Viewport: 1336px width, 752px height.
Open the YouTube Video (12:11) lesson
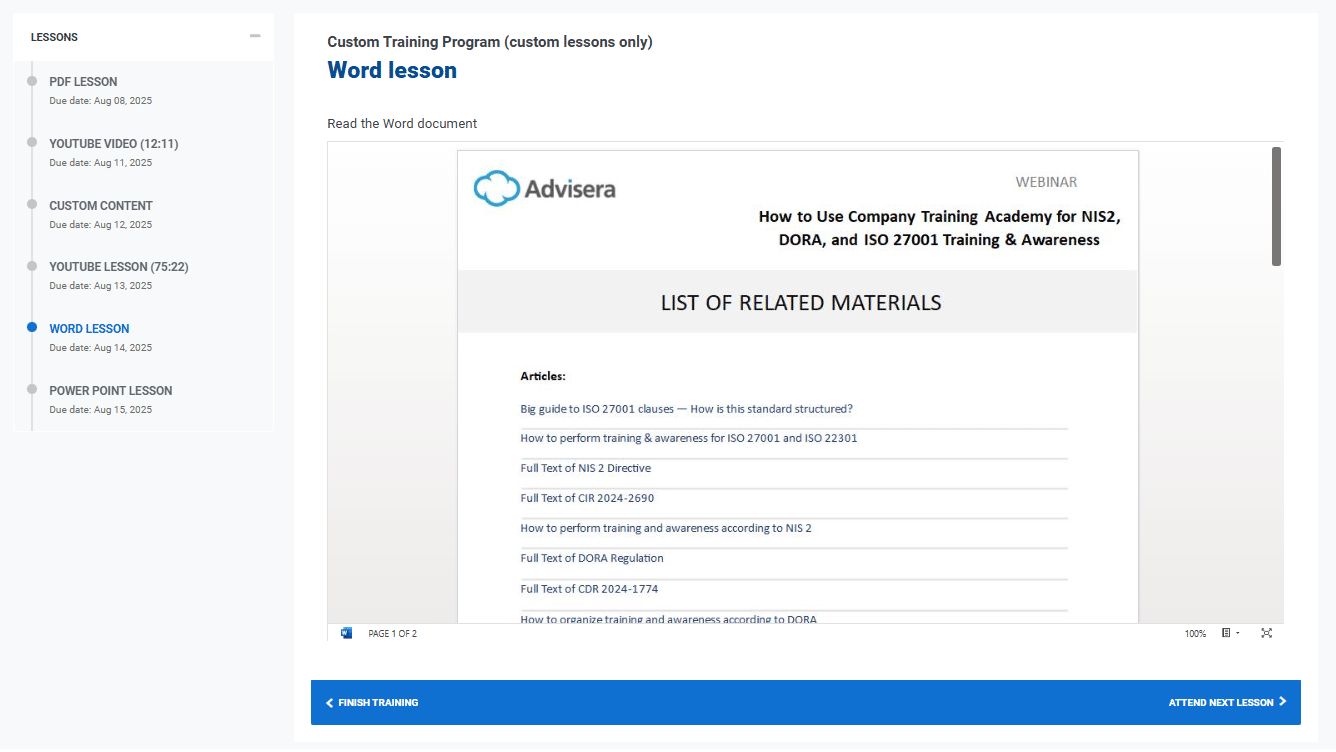[114, 144]
